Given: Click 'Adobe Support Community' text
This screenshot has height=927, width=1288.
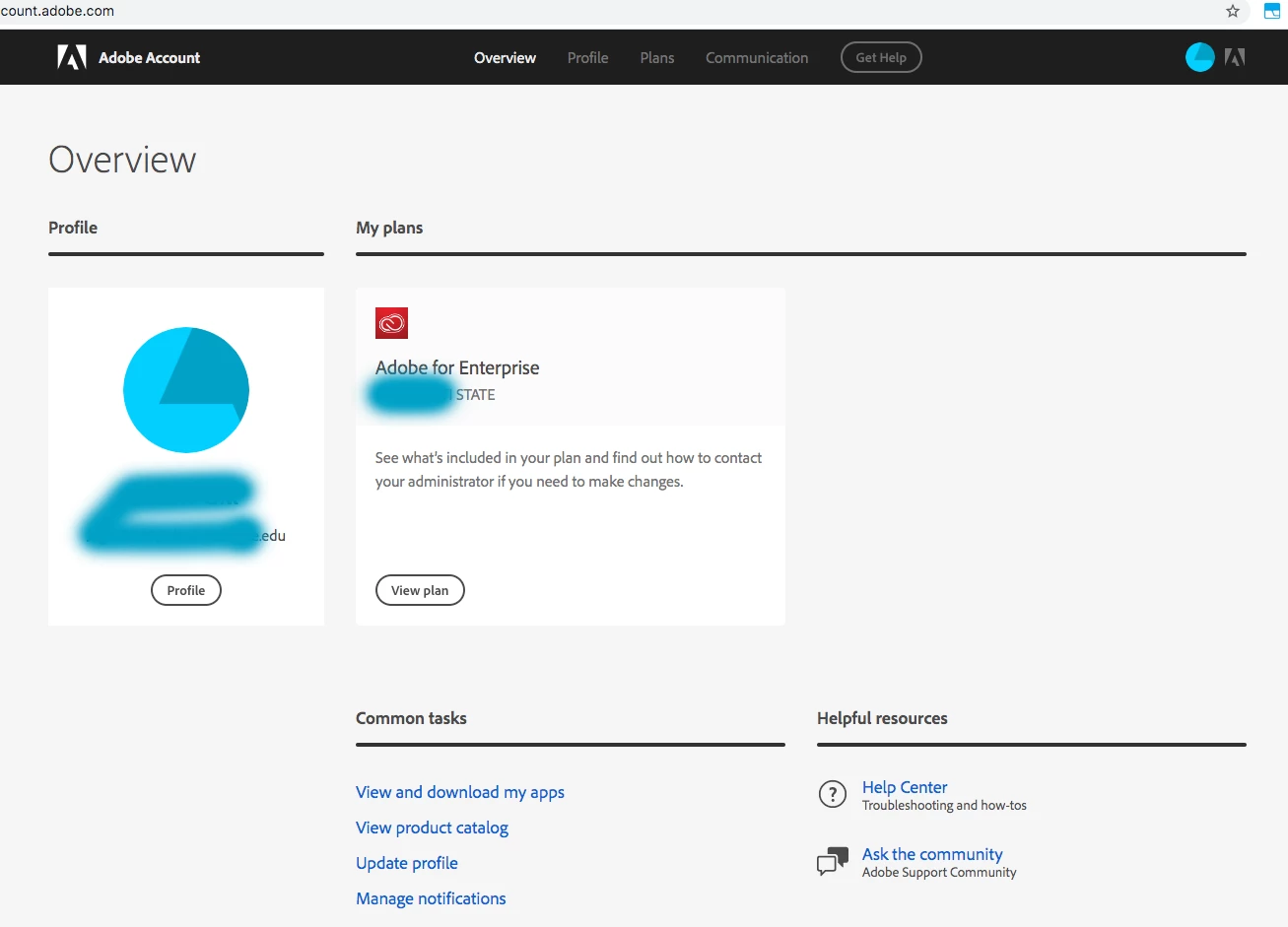Looking at the screenshot, I should point(939,873).
